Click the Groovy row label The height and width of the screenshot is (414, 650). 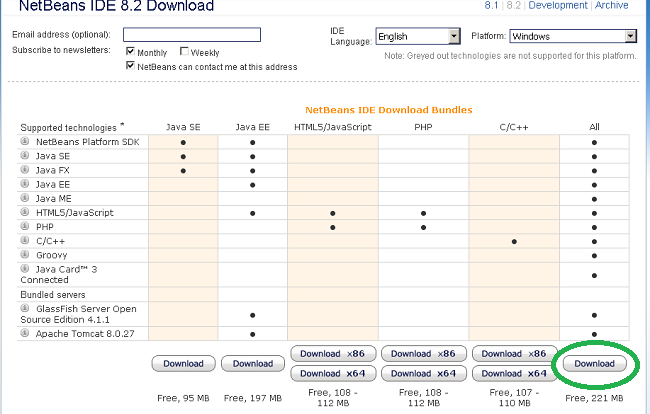point(51,255)
